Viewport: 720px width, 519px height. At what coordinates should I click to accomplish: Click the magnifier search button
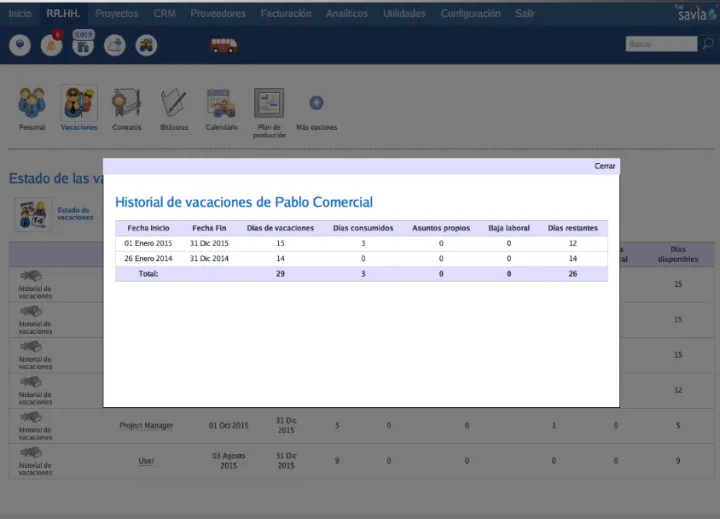pos(707,44)
